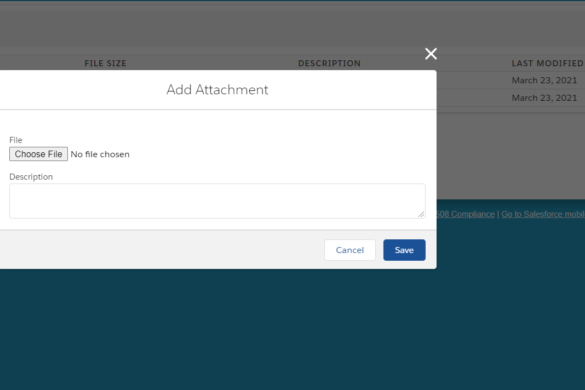
Task: Click the Description label above the text area
Action: [31, 177]
